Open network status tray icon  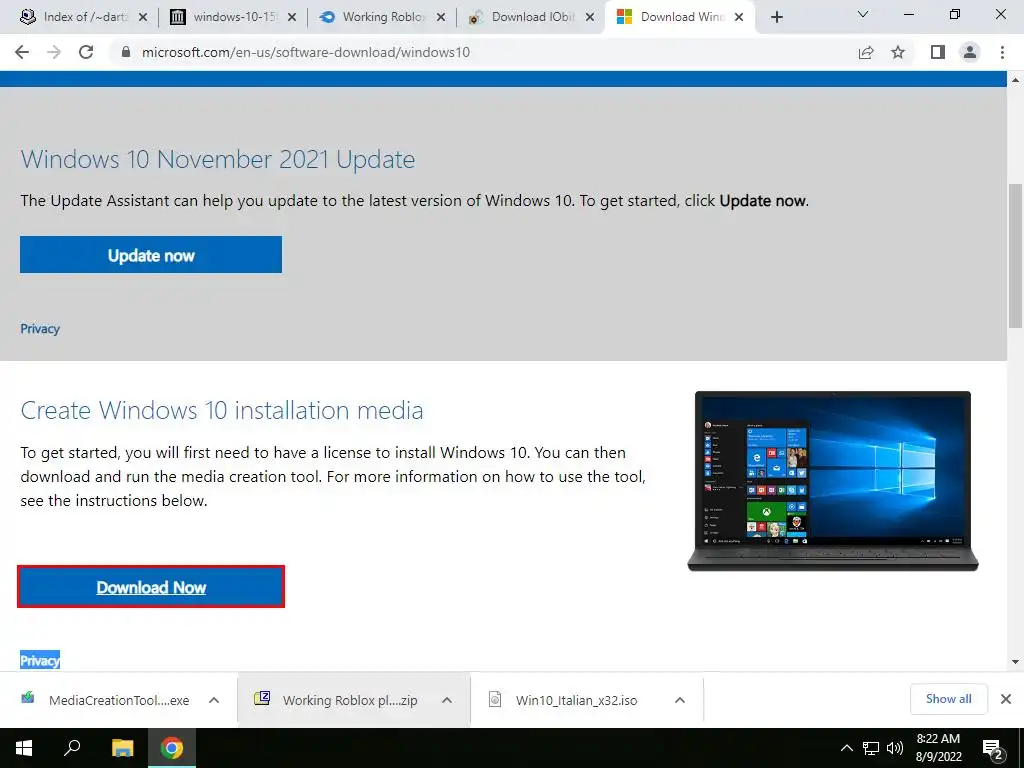pyautogui.click(x=871, y=748)
